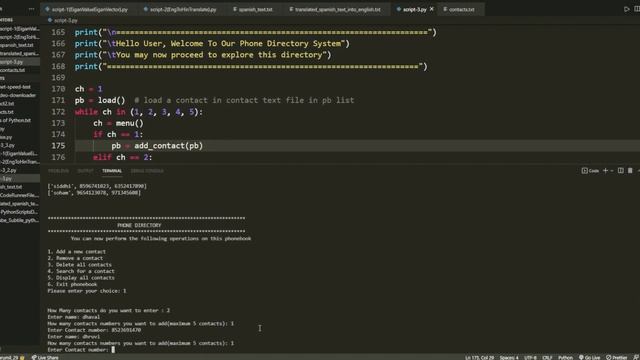Click the menu() call on line 173
Screen dimensions: 640x360
[130, 123]
